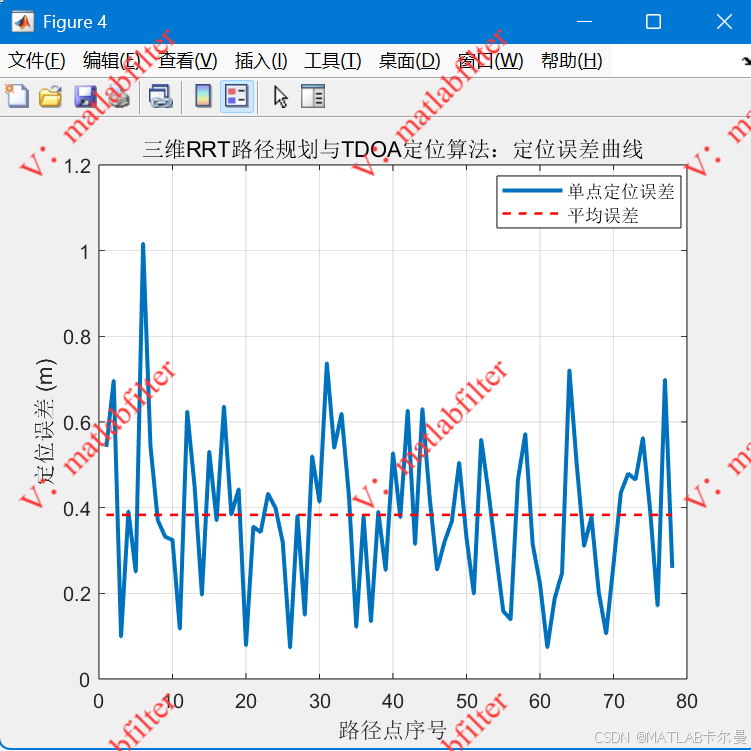Click the y-axis tick label 0.6

pyautogui.click(x=78, y=422)
